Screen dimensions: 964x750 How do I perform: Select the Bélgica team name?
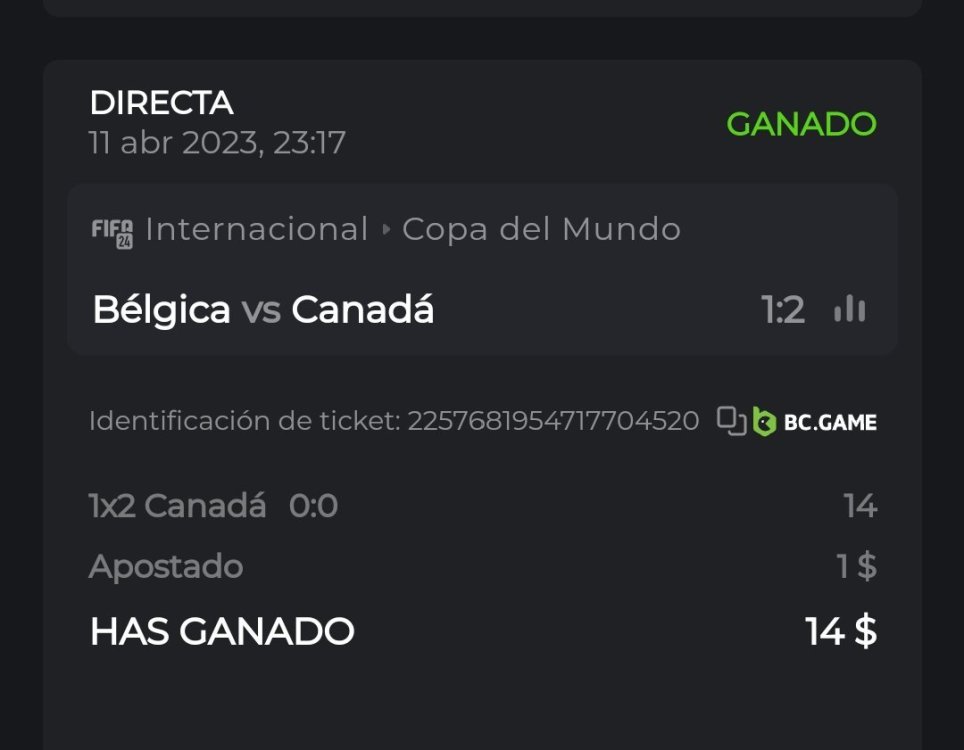161,310
